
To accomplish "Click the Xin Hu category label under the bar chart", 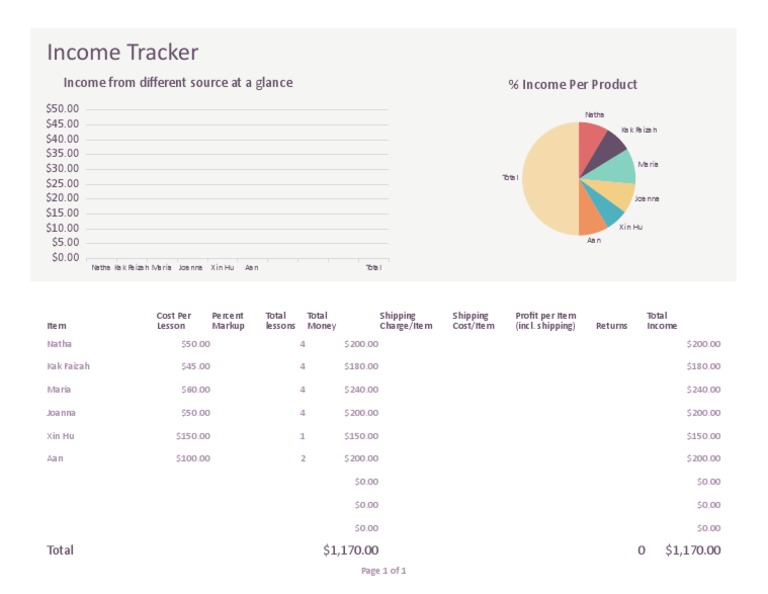I will click(222, 267).
